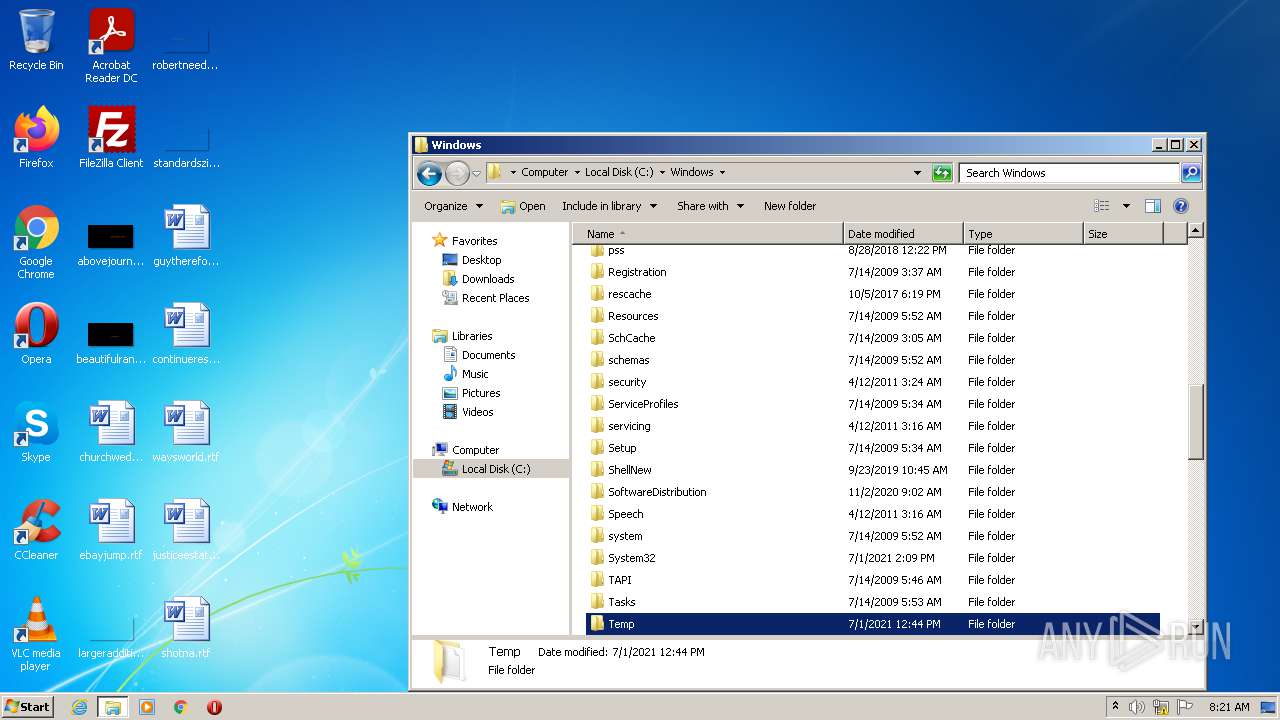
Task: Select Favorites in navigation pane
Action: (474, 241)
